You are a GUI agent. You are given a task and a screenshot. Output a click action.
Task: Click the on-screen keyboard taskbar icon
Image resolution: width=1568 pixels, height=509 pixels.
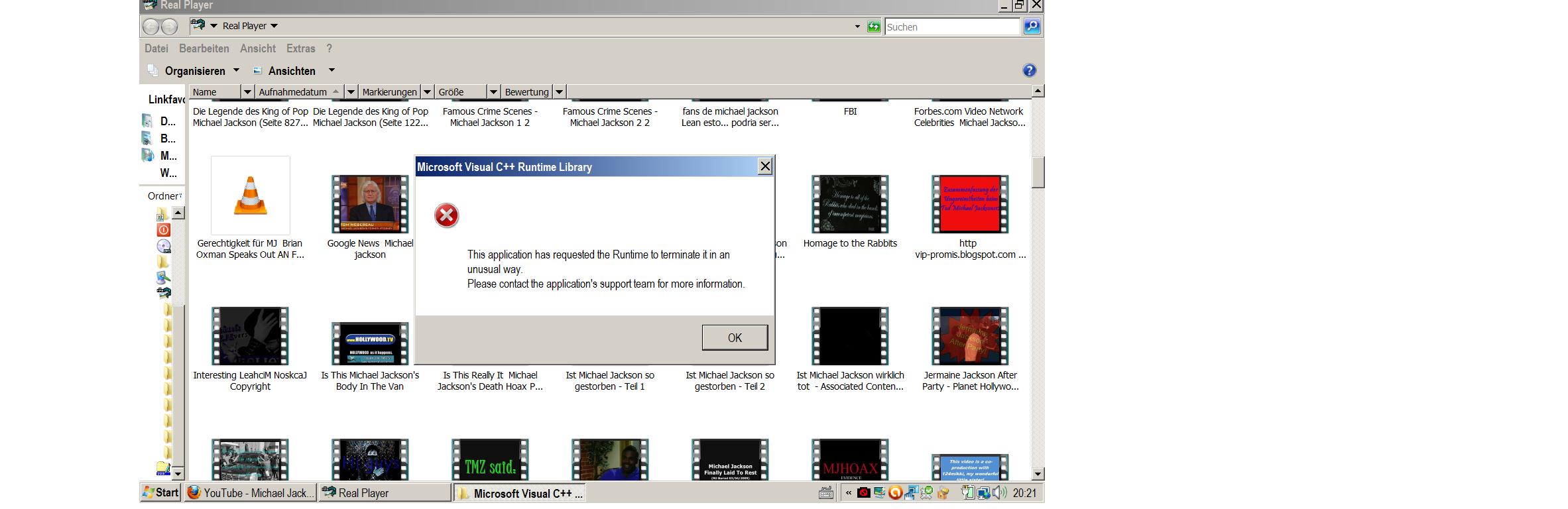[x=826, y=492]
